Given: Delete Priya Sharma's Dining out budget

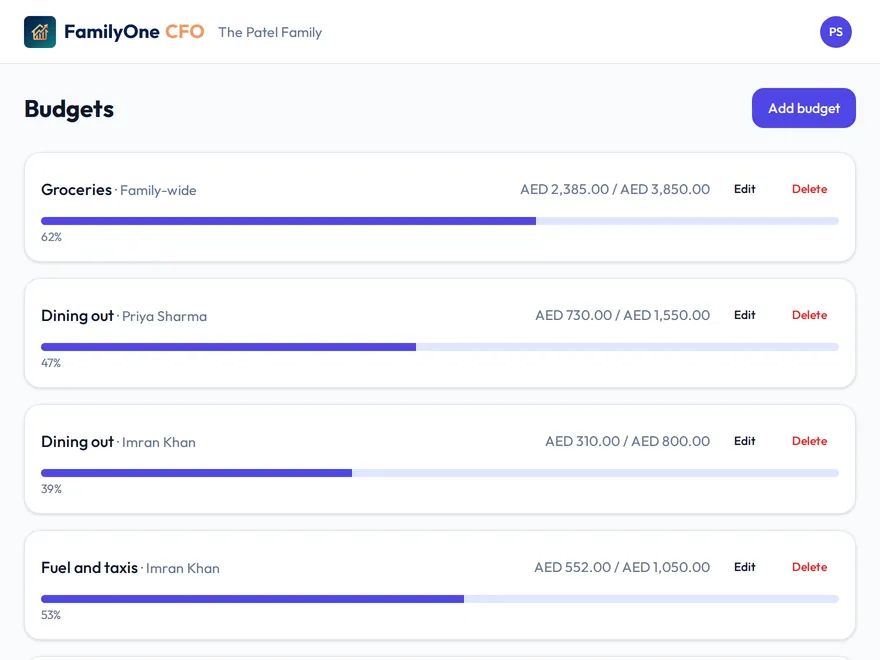Looking at the screenshot, I should pos(809,315).
